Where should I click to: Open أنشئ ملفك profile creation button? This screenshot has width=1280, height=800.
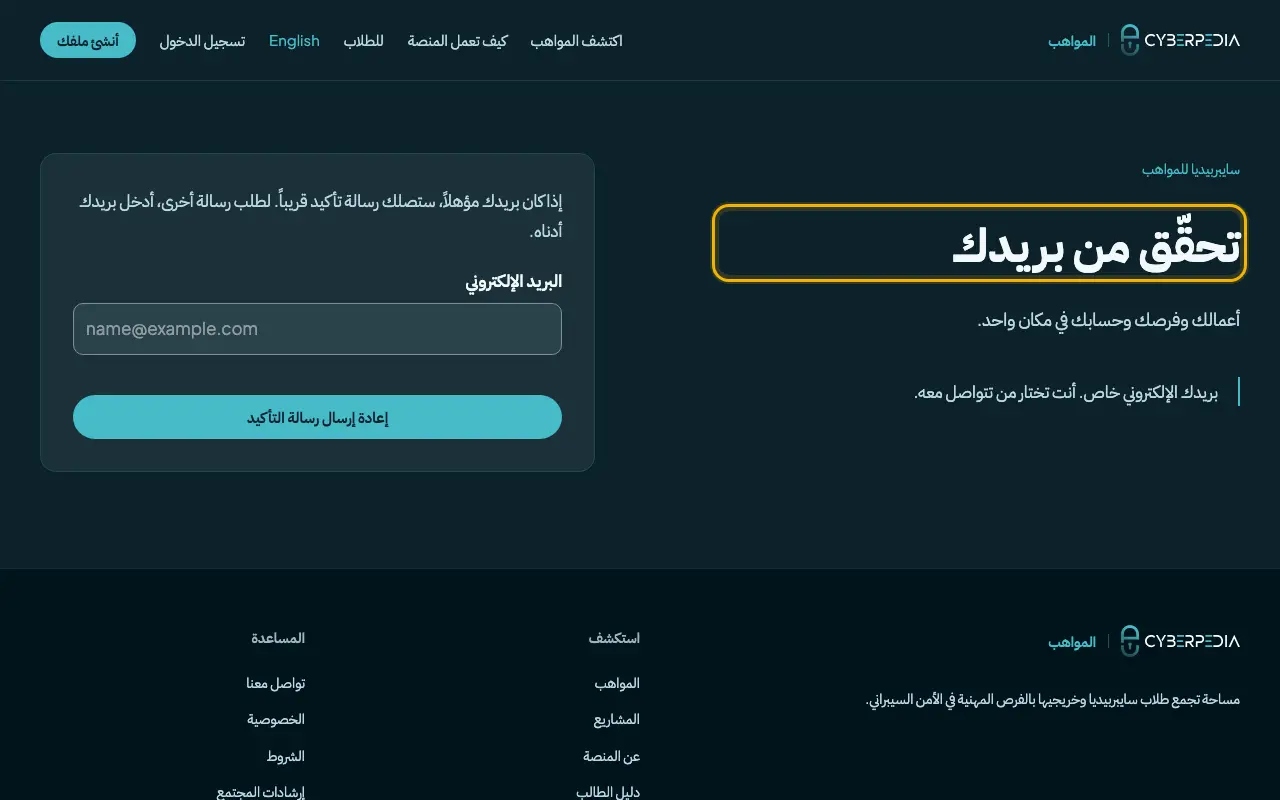tap(88, 40)
